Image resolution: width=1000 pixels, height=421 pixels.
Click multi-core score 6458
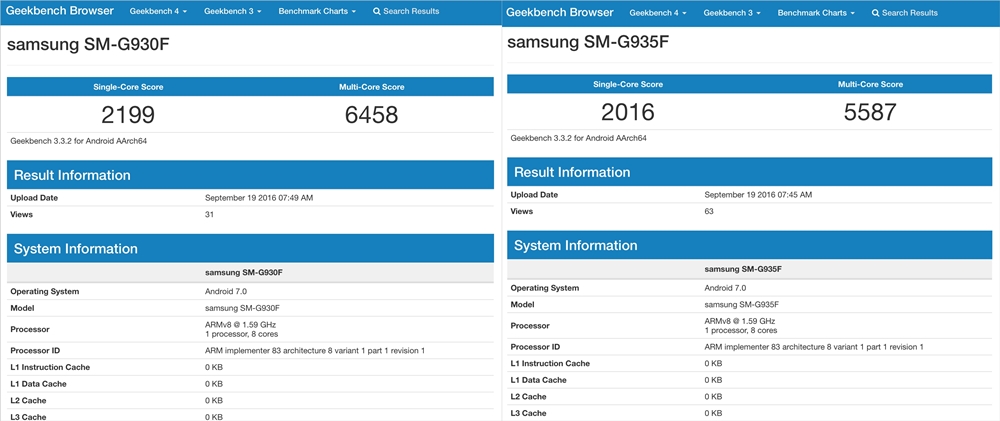(x=372, y=115)
